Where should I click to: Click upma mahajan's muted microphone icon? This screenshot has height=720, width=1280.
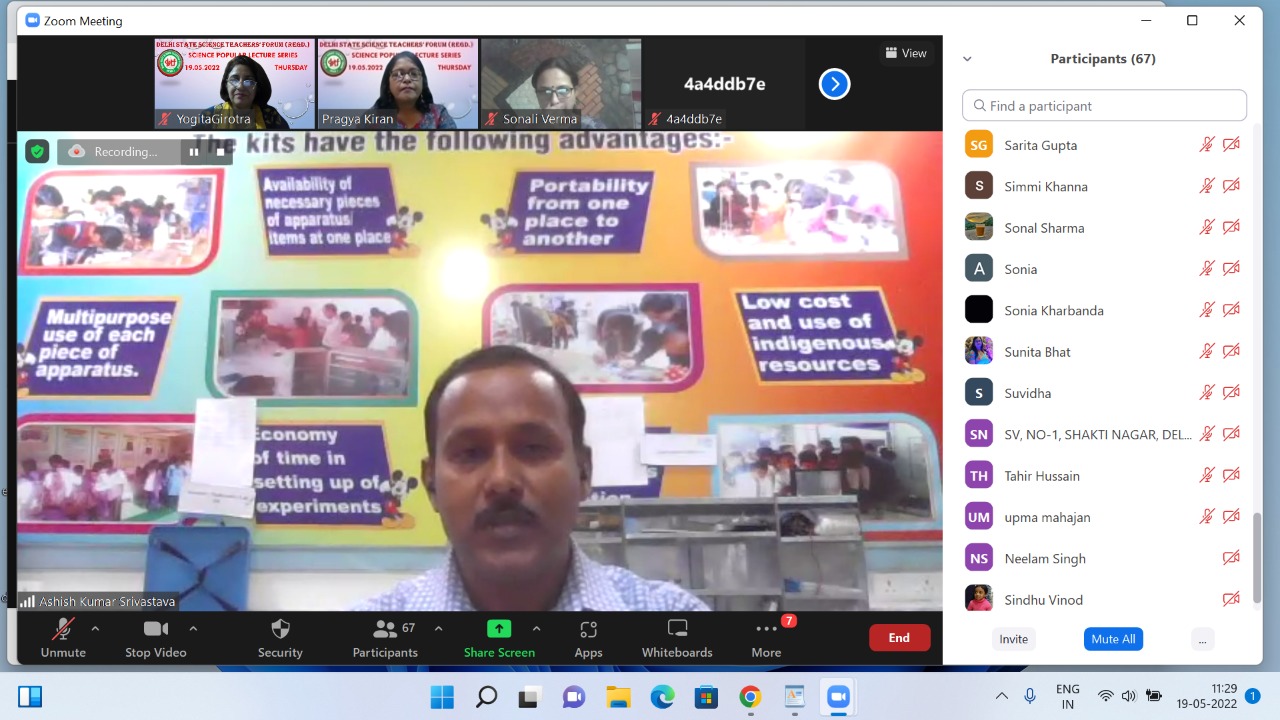(x=1207, y=516)
